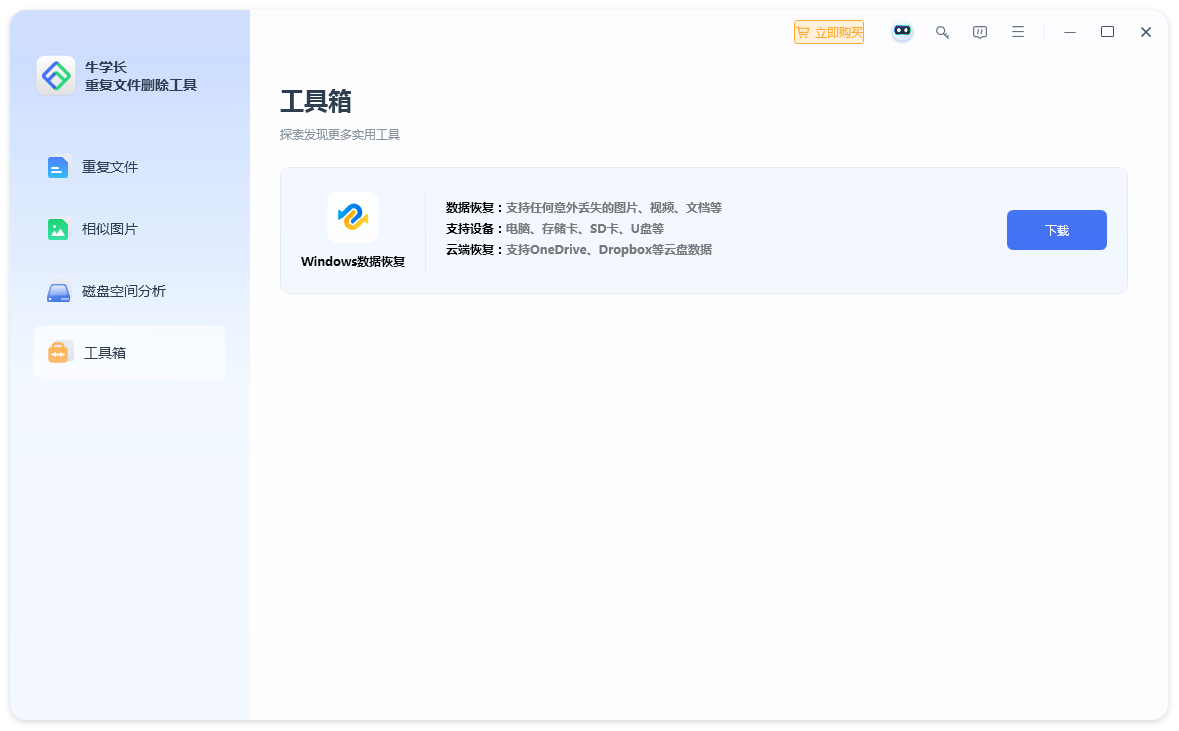Screen dimensions: 1179x731
Task: Click the 立即购买 purchase button
Action: pyautogui.click(x=828, y=32)
